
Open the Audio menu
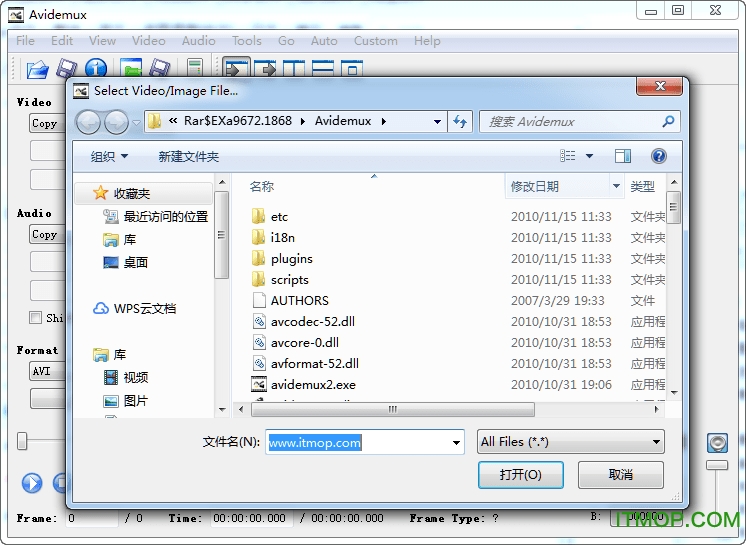198,41
